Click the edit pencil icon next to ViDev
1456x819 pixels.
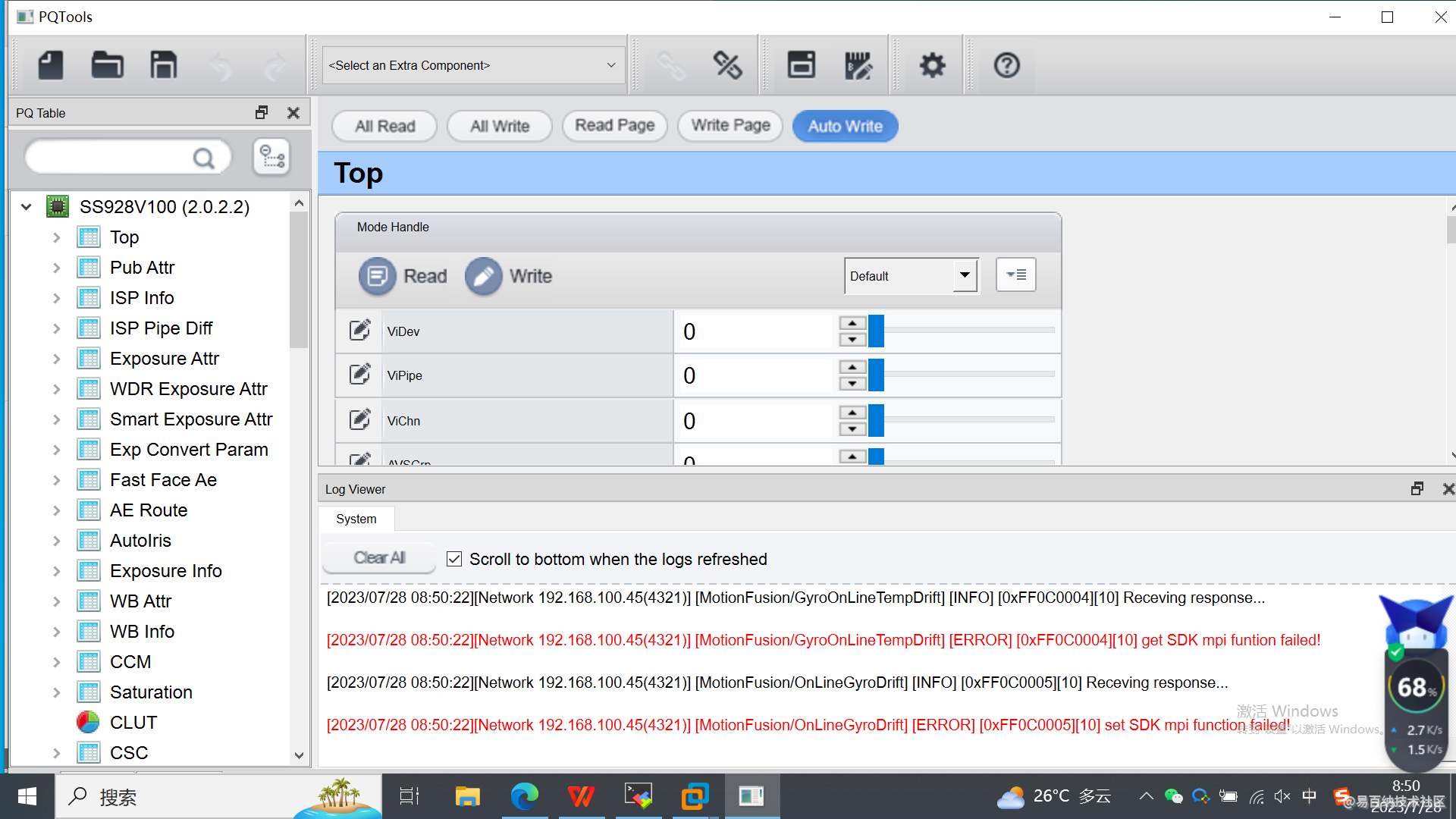coord(359,330)
